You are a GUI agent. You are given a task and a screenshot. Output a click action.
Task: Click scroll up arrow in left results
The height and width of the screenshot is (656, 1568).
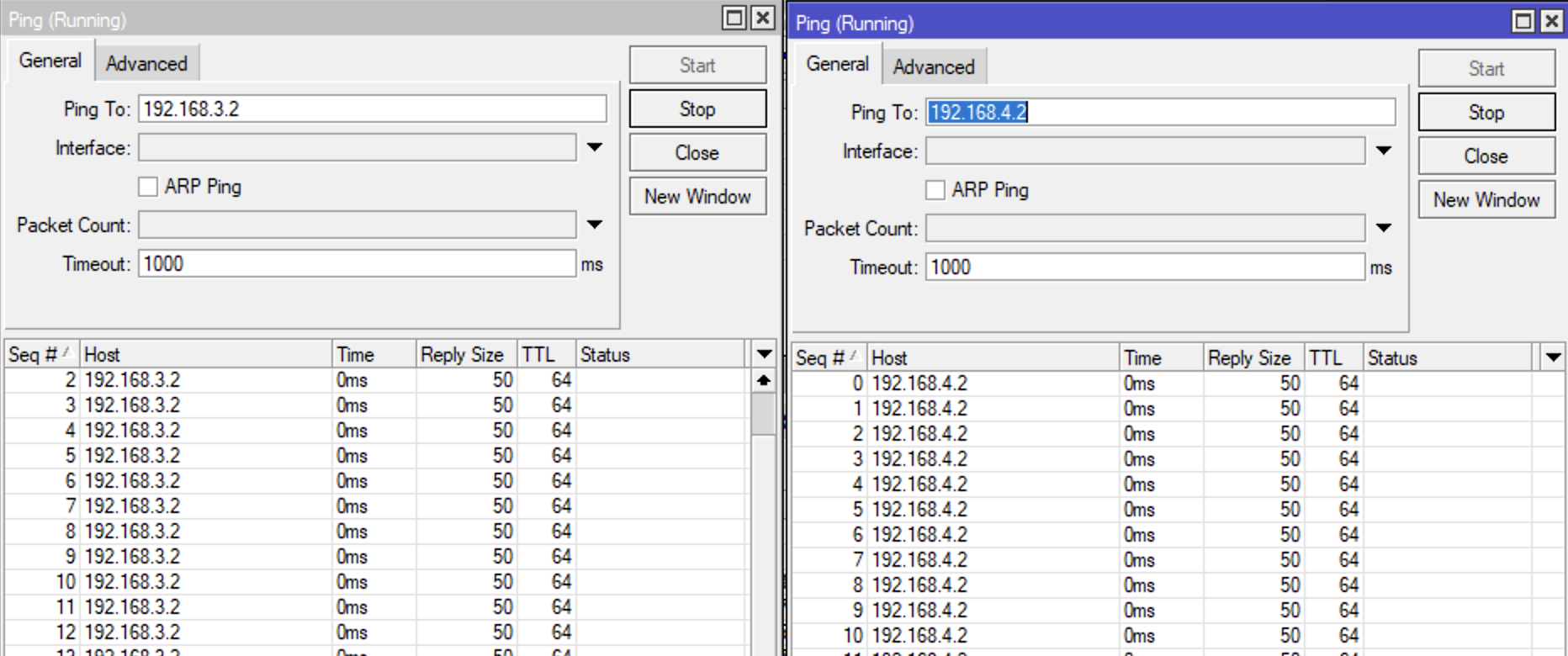click(763, 381)
